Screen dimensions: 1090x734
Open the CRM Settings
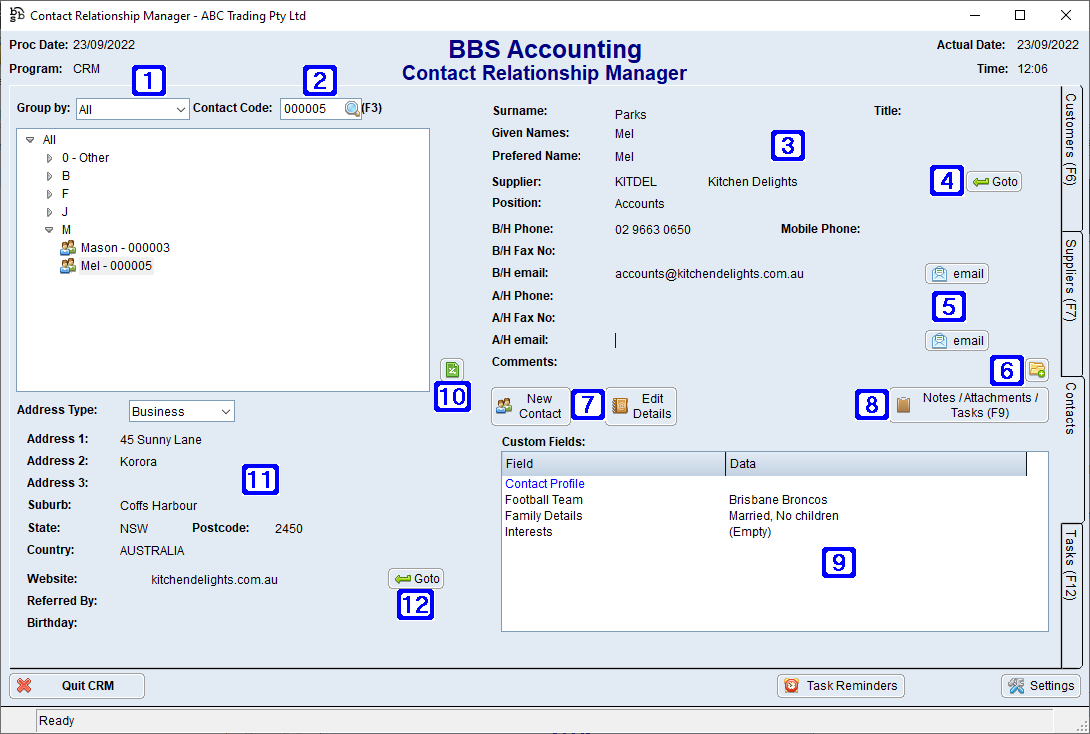click(x=1041, y=686)
